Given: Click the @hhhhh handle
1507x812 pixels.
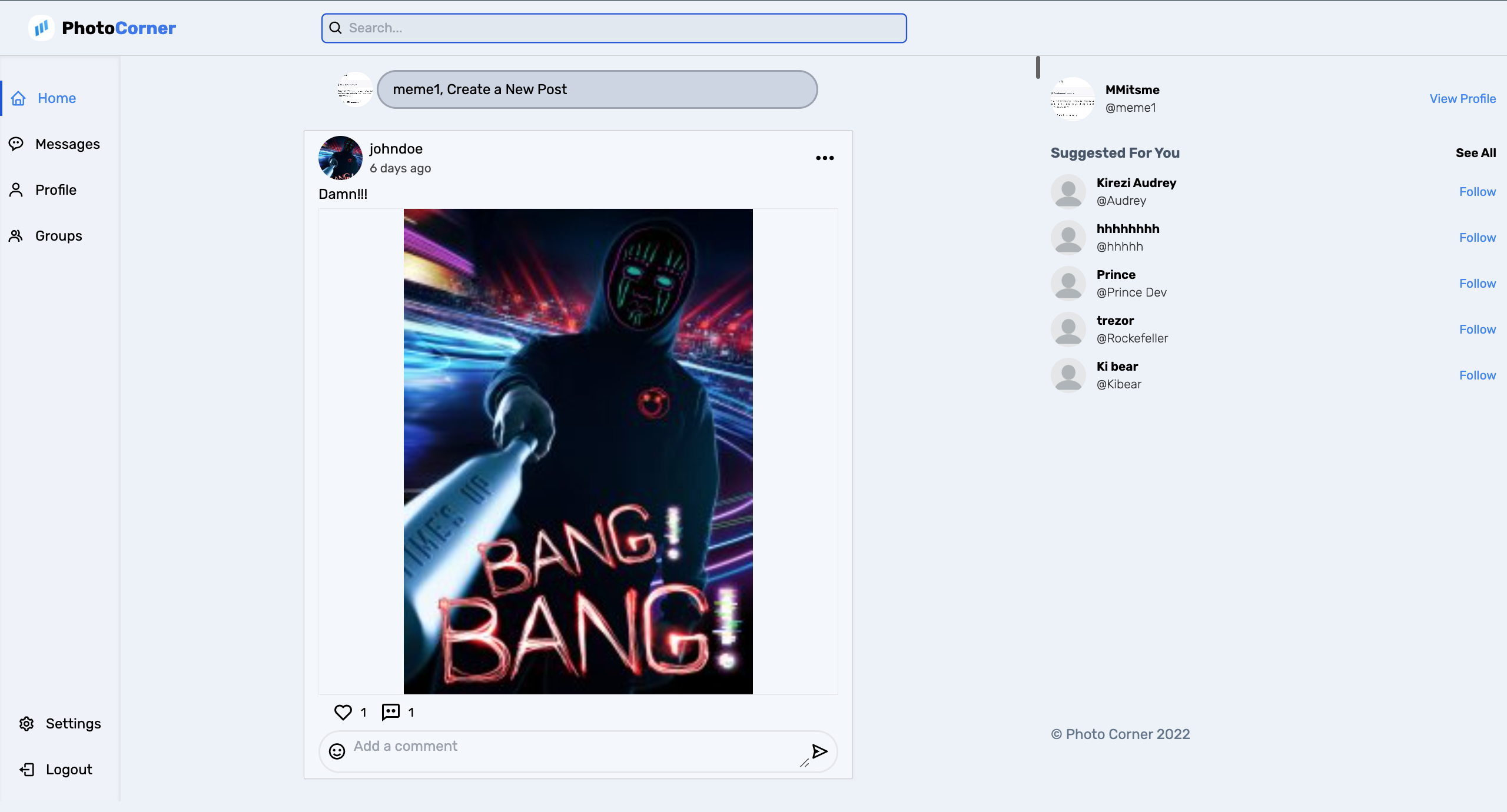Looking at the screenshot, I should coord(1120,247).
